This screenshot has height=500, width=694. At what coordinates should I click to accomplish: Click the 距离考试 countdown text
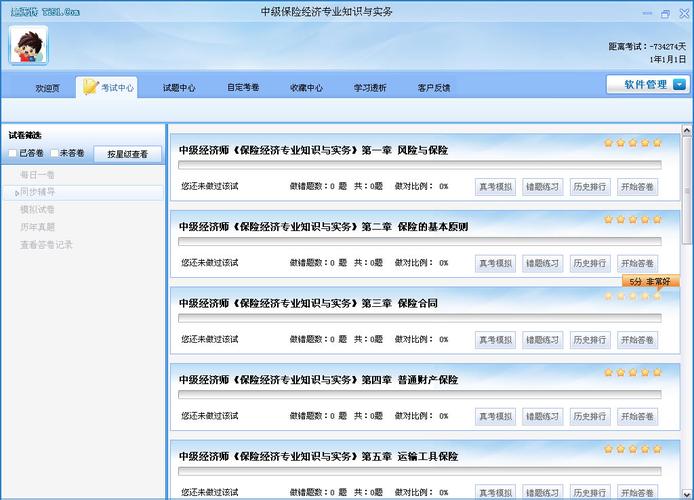[647, 46]
